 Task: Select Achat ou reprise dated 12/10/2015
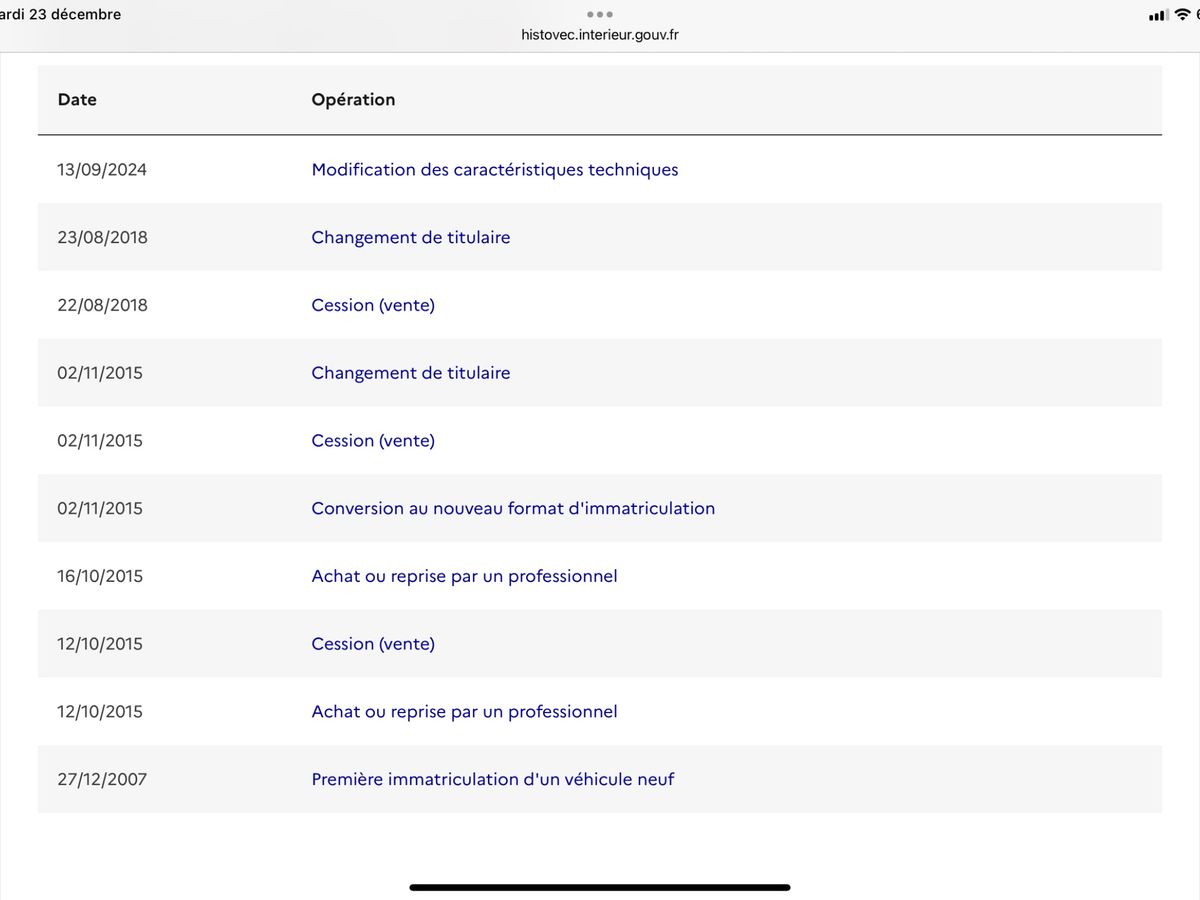464,712
